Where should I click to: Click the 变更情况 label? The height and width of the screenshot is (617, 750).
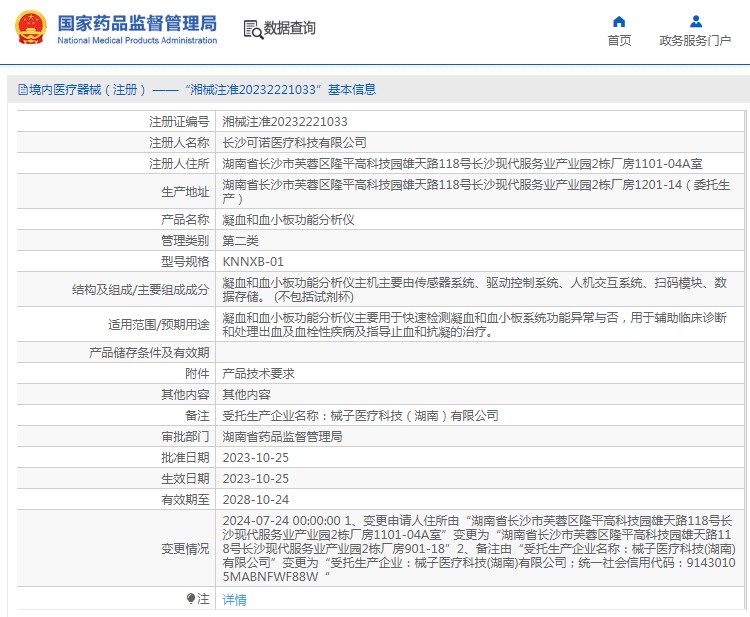pyautogui.click(x=185, y=549)
